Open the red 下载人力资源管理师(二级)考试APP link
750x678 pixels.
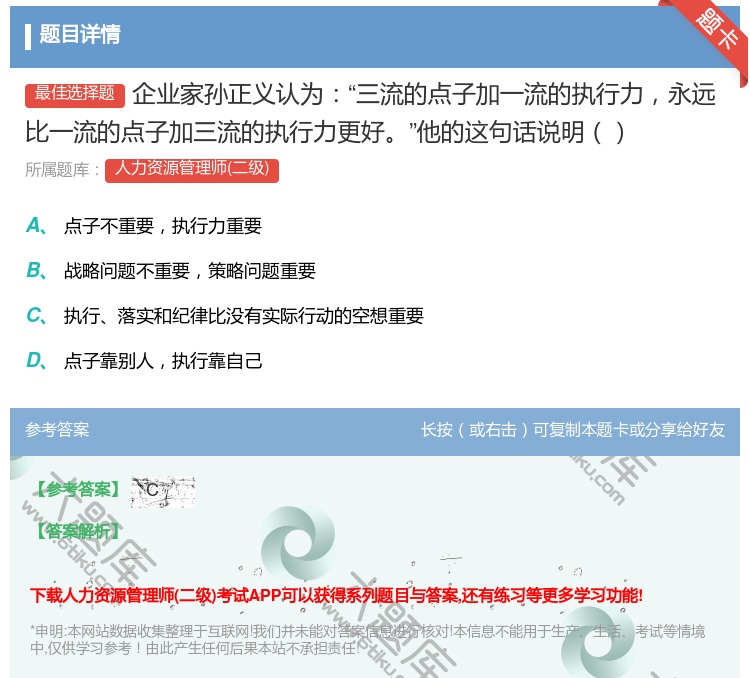336,596
